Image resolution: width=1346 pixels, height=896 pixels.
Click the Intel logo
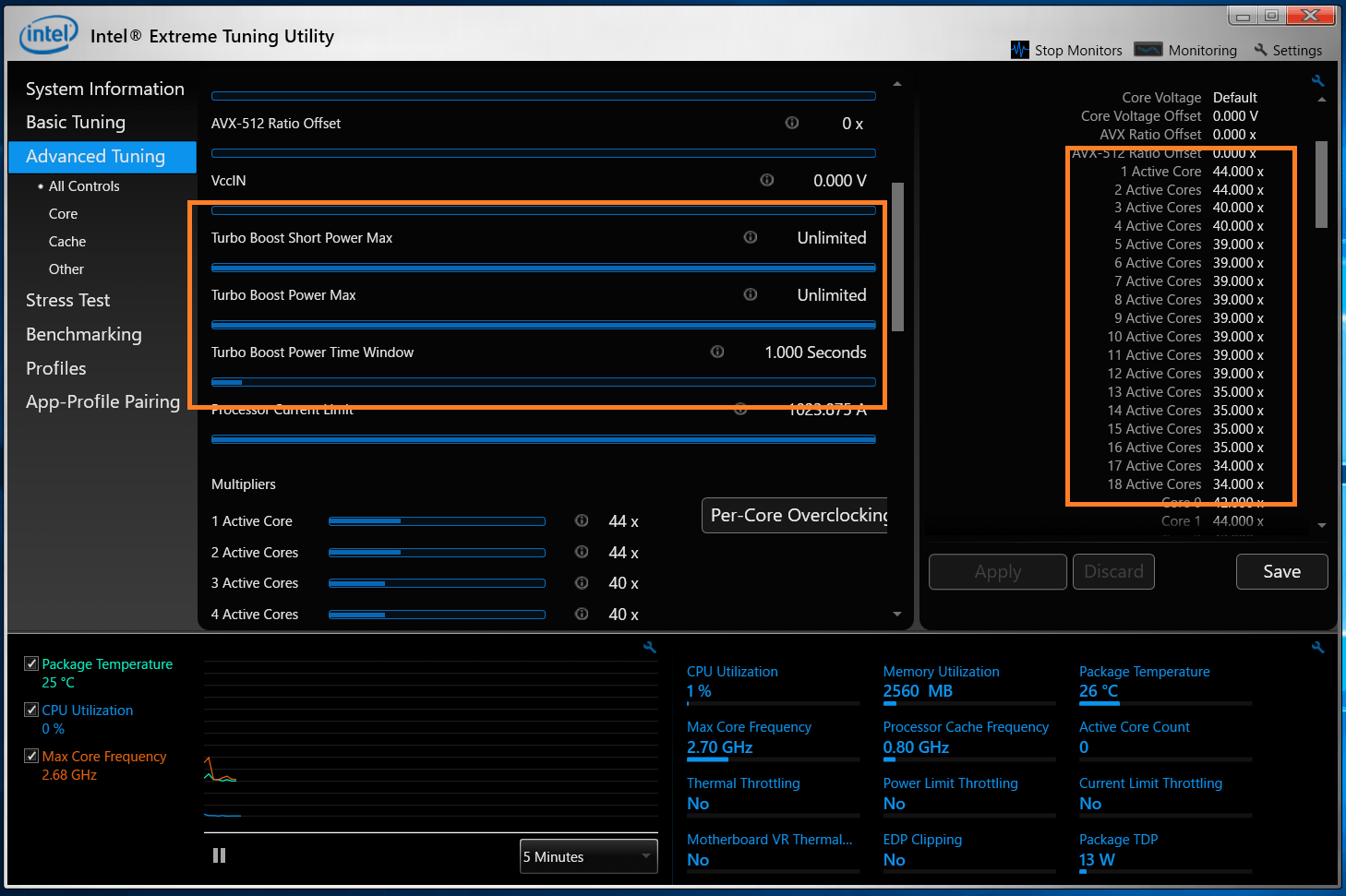[48, 35]
